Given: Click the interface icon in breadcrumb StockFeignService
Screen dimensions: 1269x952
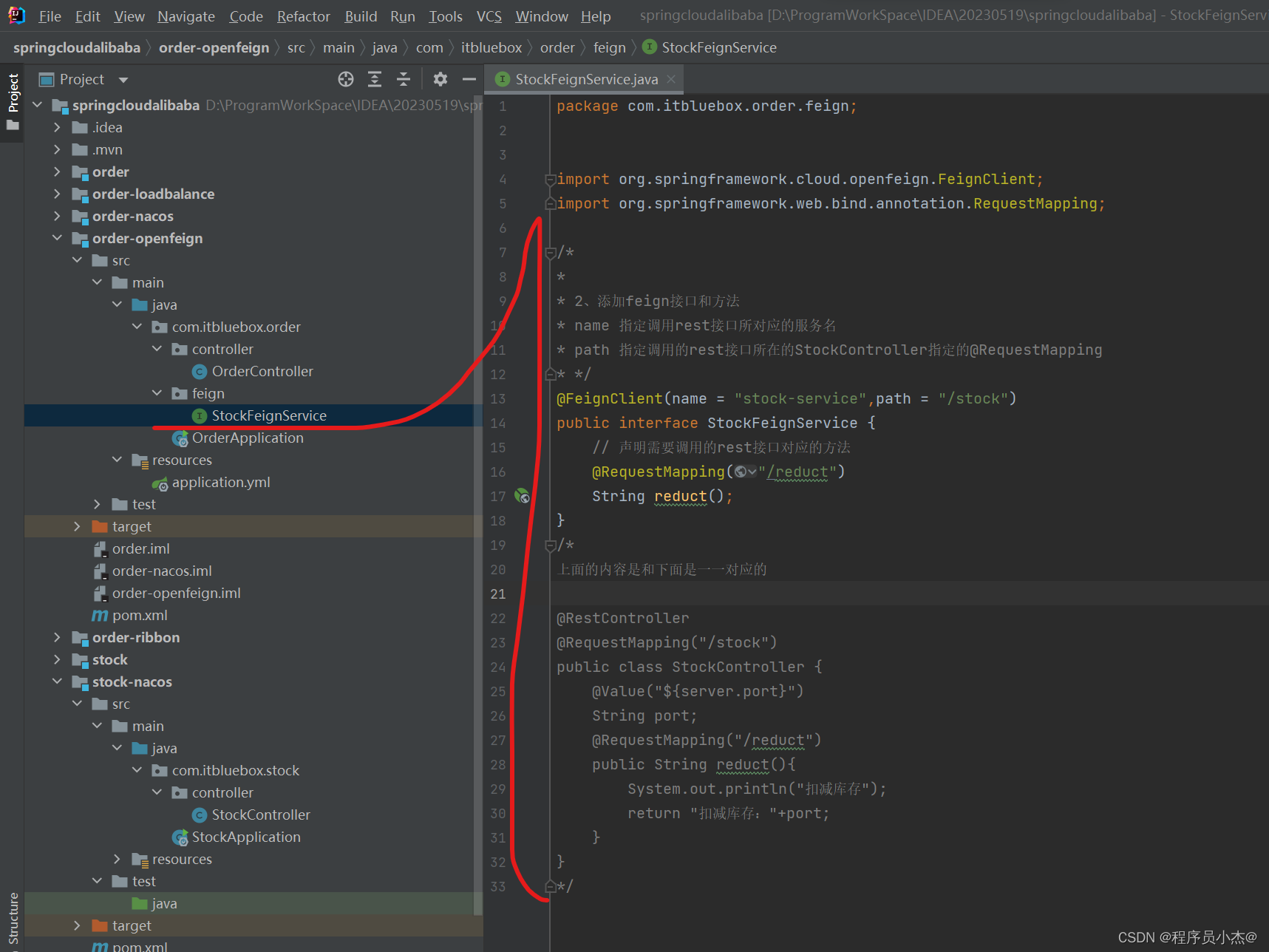Looking at the screenshot, I should point(650,47).
